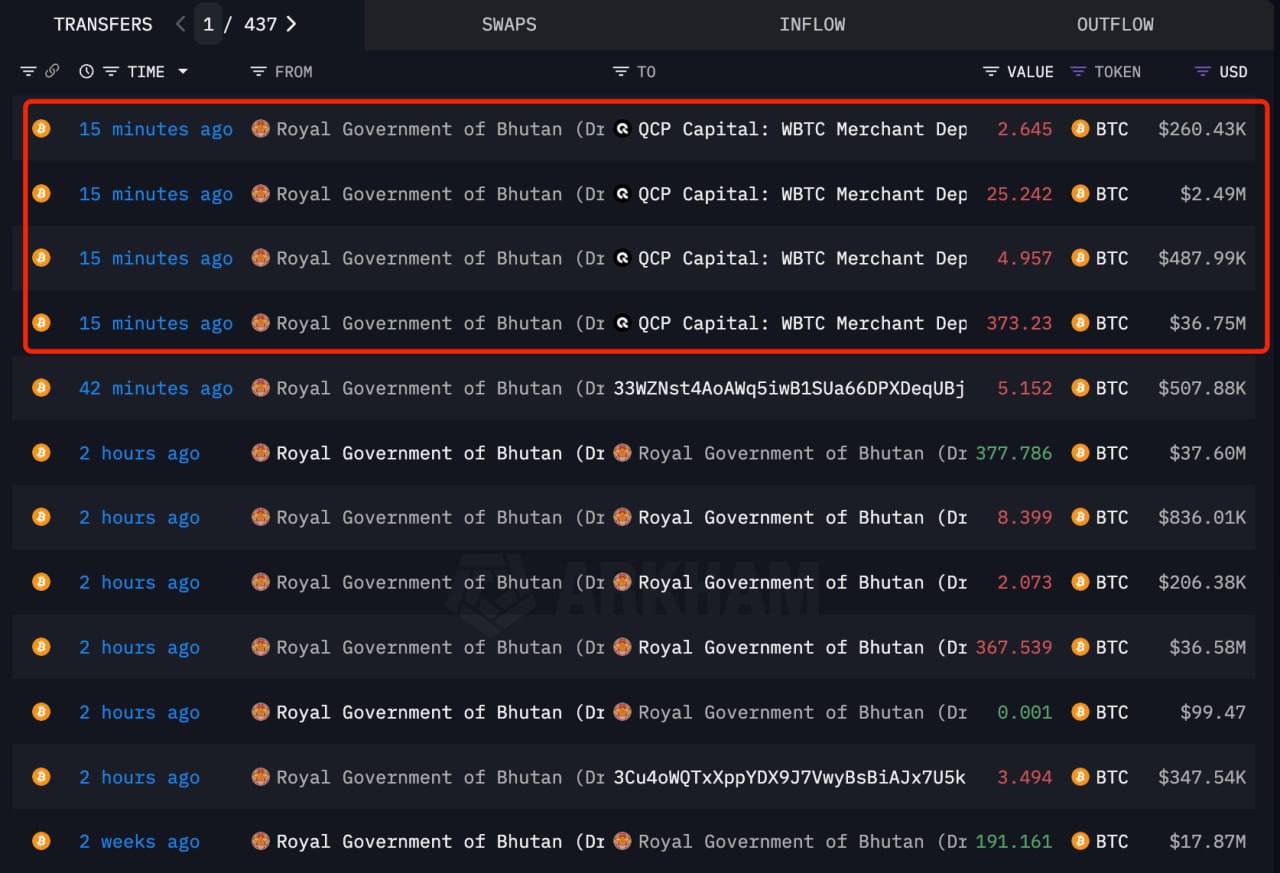The height and width of the screenshot is (873, 1280).
Task: Click the $487.99K amount
Action: pyautogui.click(x=1202, y=258)
